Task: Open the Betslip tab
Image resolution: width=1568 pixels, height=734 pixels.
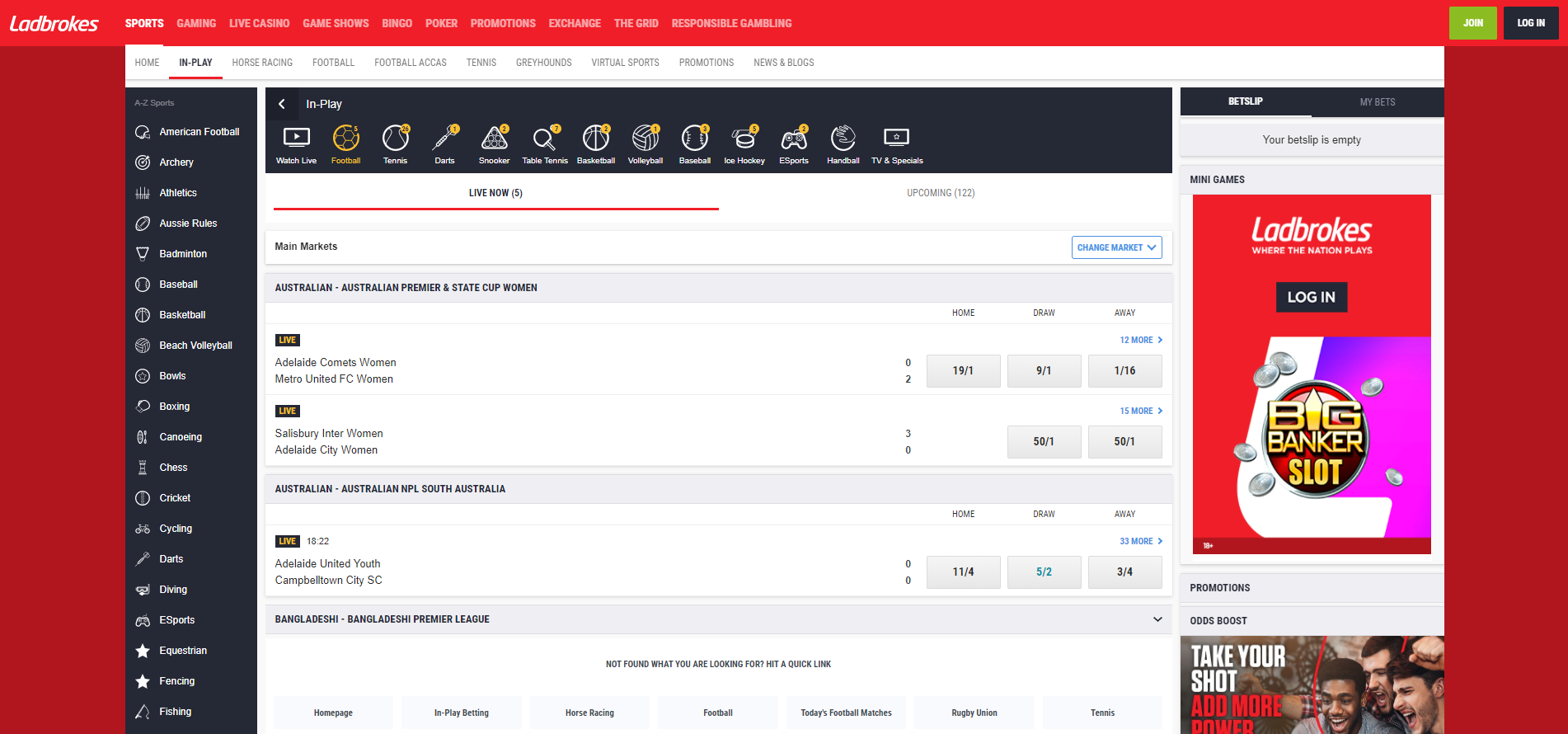Action: pyautogui.click(x=1246, y=101)
